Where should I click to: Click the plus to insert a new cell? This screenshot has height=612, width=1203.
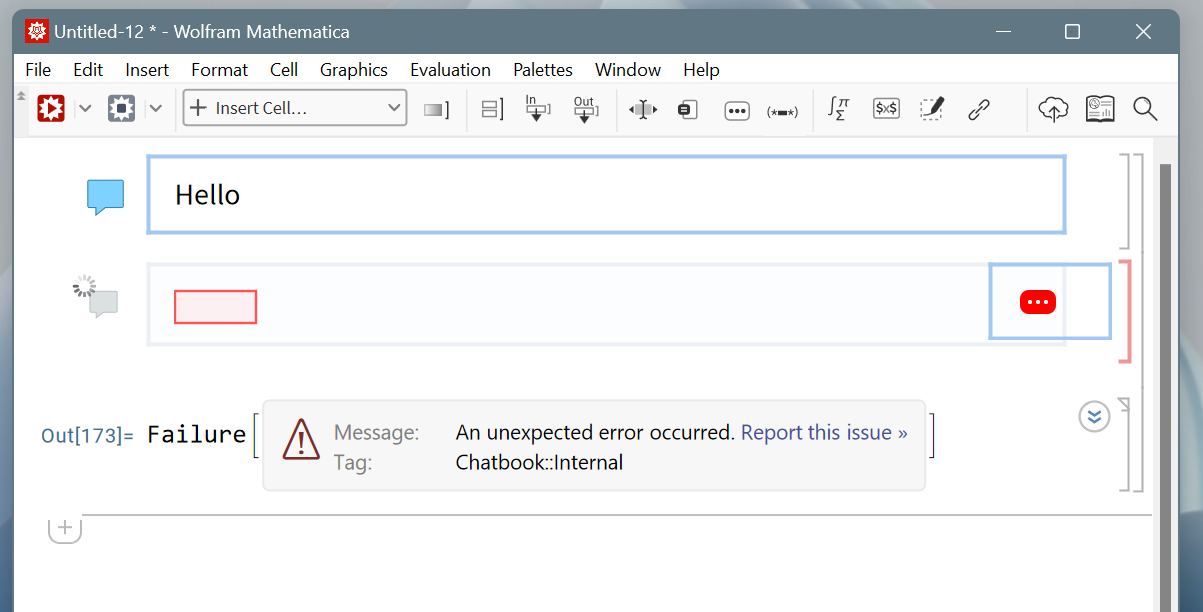[65, 528]
